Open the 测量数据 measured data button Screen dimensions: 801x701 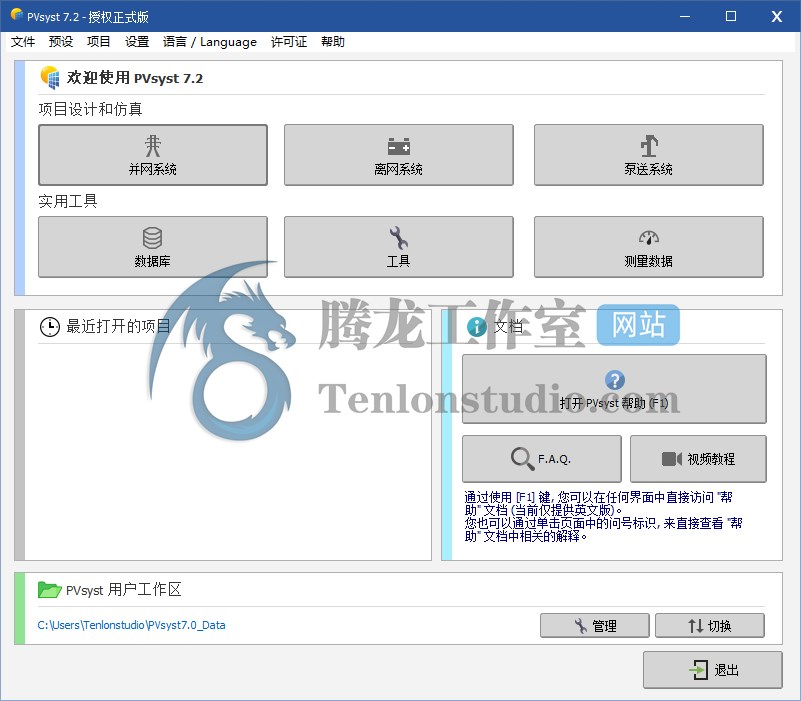[649, 247]
